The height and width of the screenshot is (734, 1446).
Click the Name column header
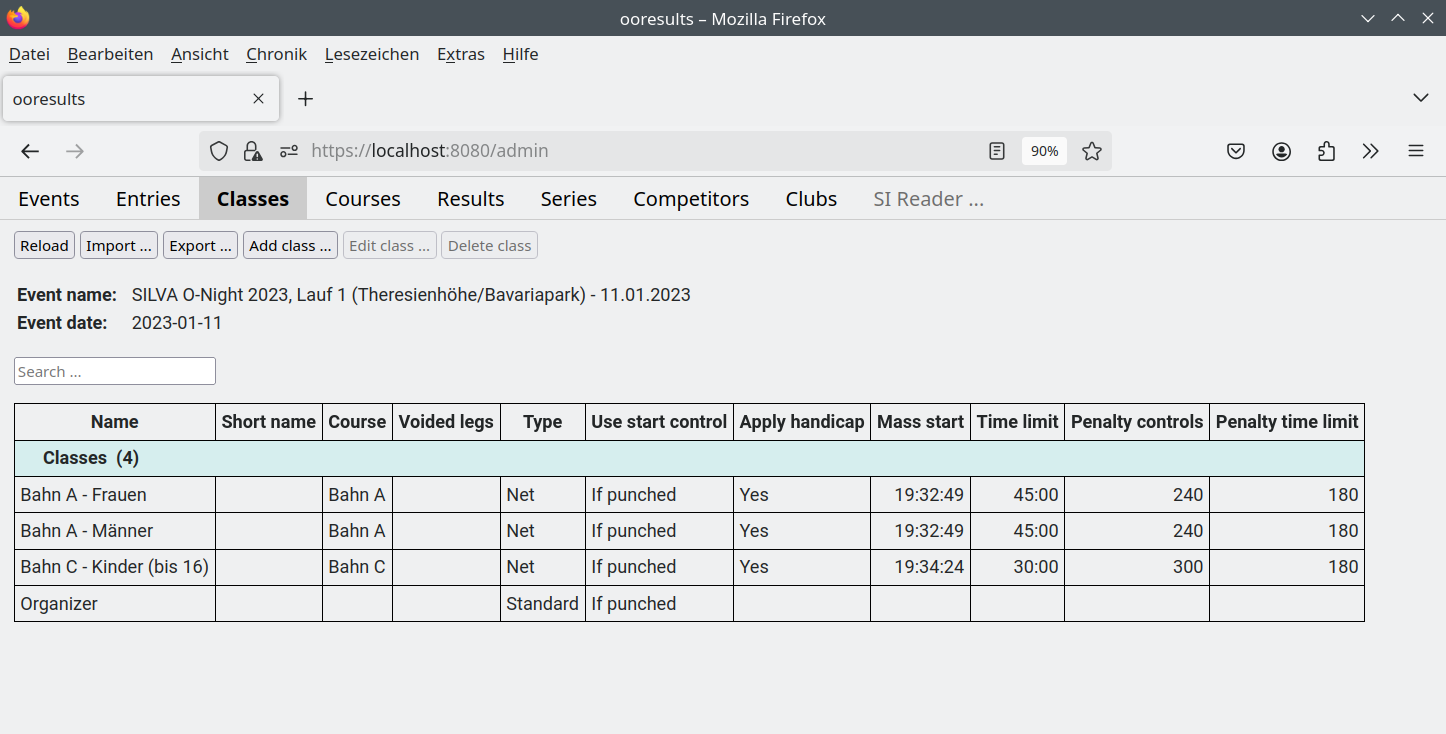point(115,422)
